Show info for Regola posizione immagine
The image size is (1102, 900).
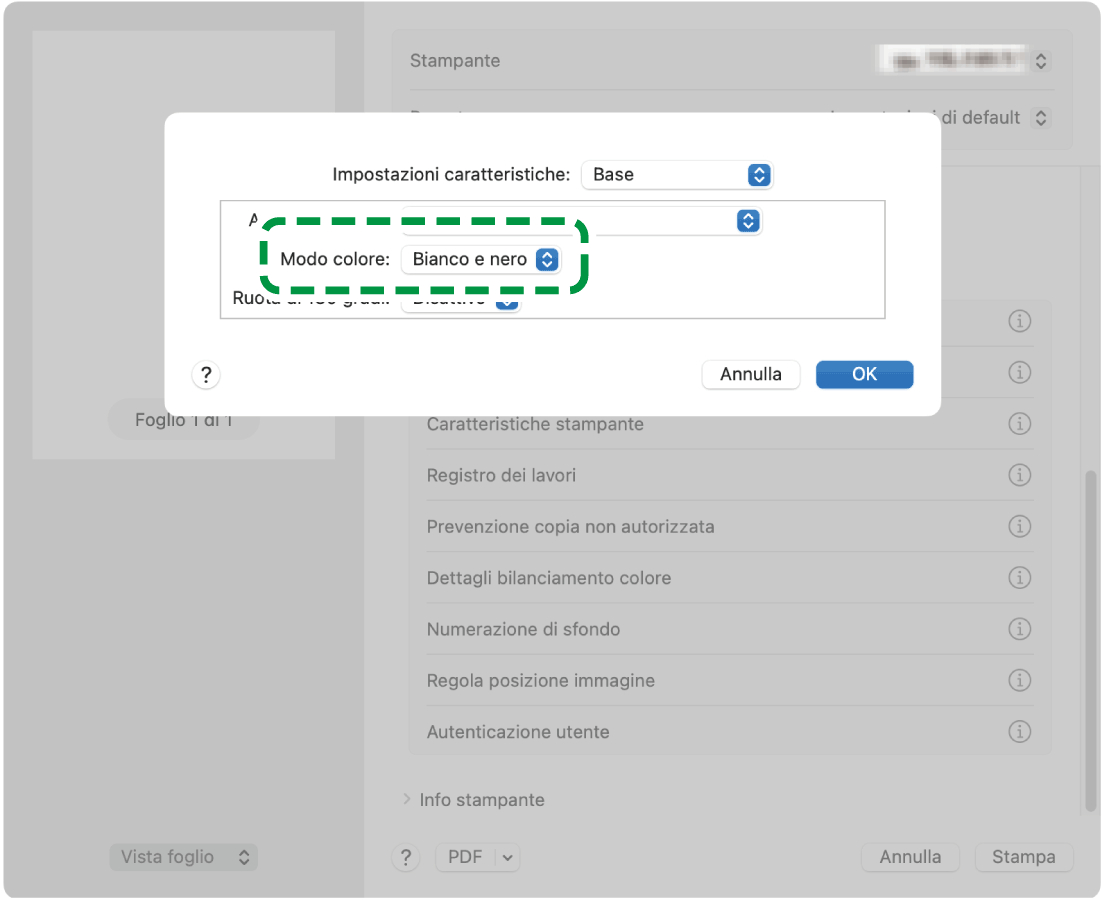[x=1019, y=680]
